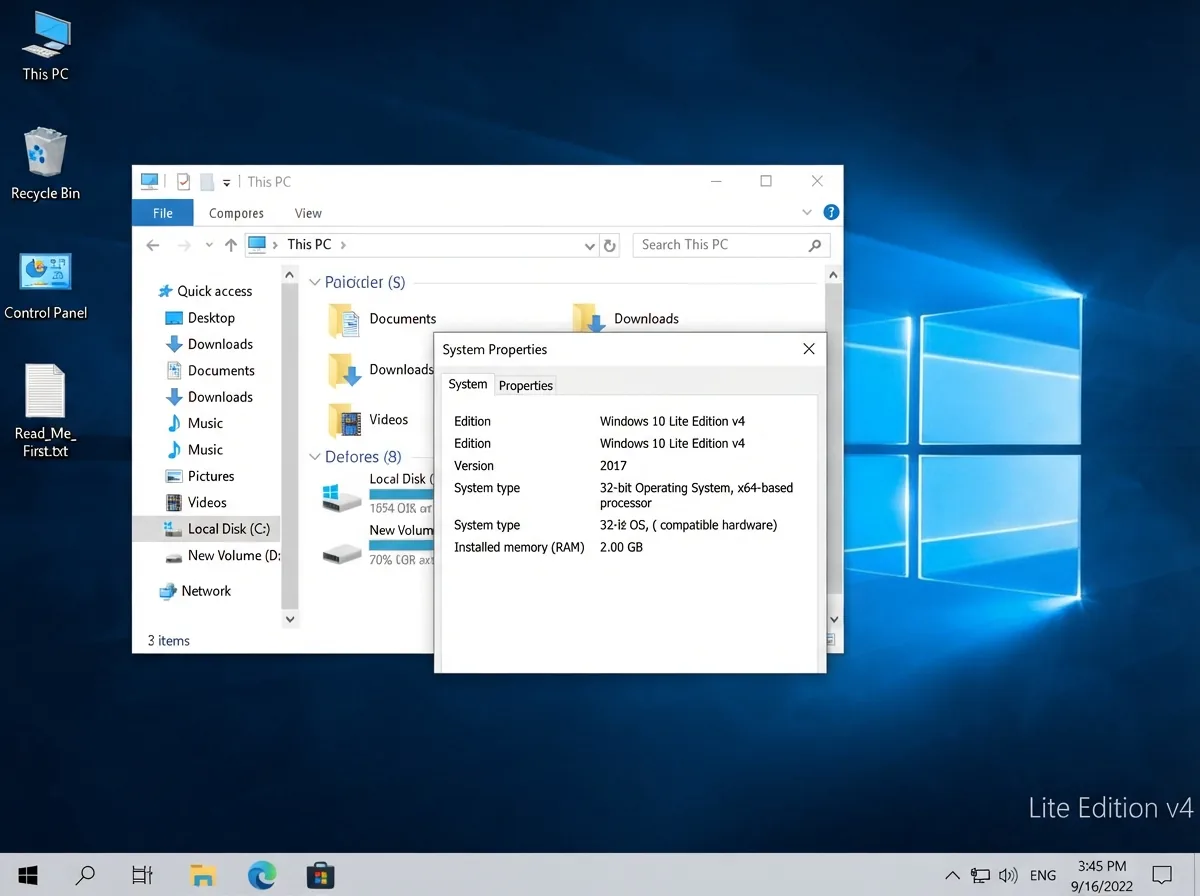
Task: Open the View ribbon tab
Action: click(x=308, y=213)
